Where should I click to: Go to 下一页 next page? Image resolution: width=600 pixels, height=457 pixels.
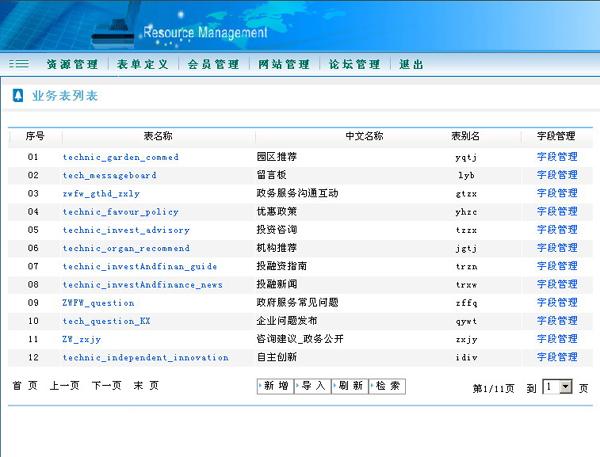click(106, 386)
